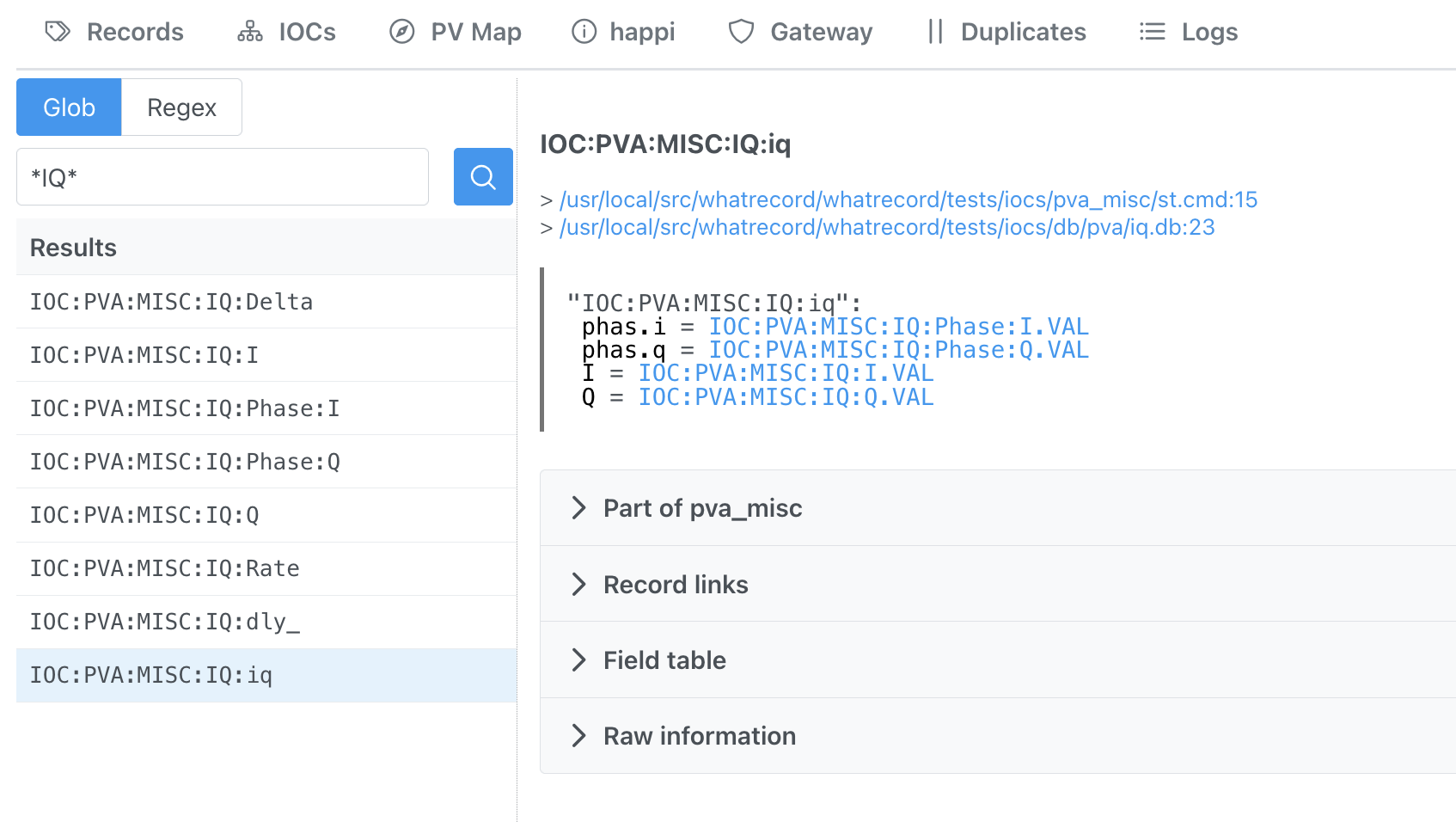Follow the IOC:PVA:MISC:IQ:Phase:I.VAL link

click(x=898, y=327)
